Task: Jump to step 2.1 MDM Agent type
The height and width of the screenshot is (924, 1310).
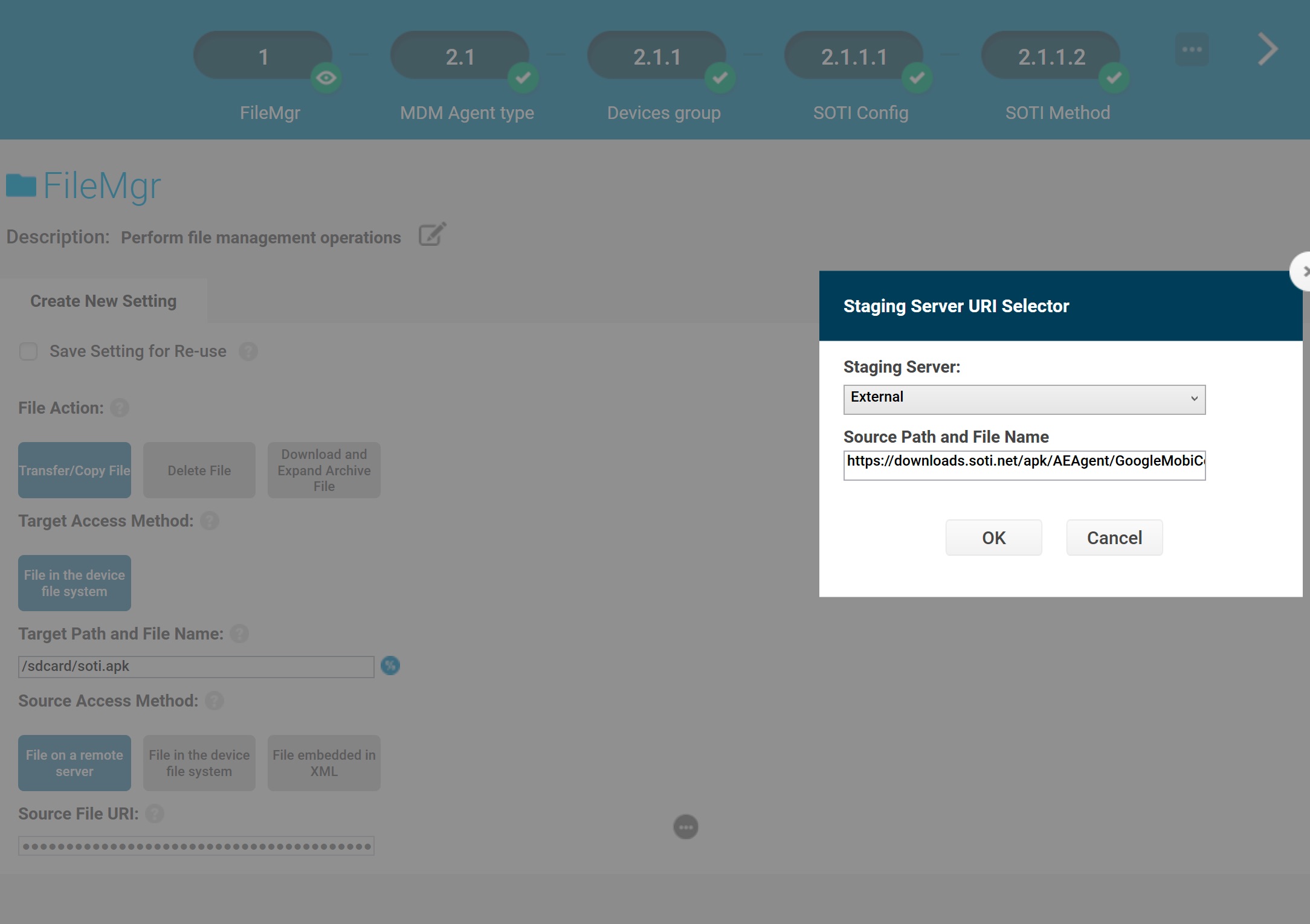Action: [x=460, y=56]
